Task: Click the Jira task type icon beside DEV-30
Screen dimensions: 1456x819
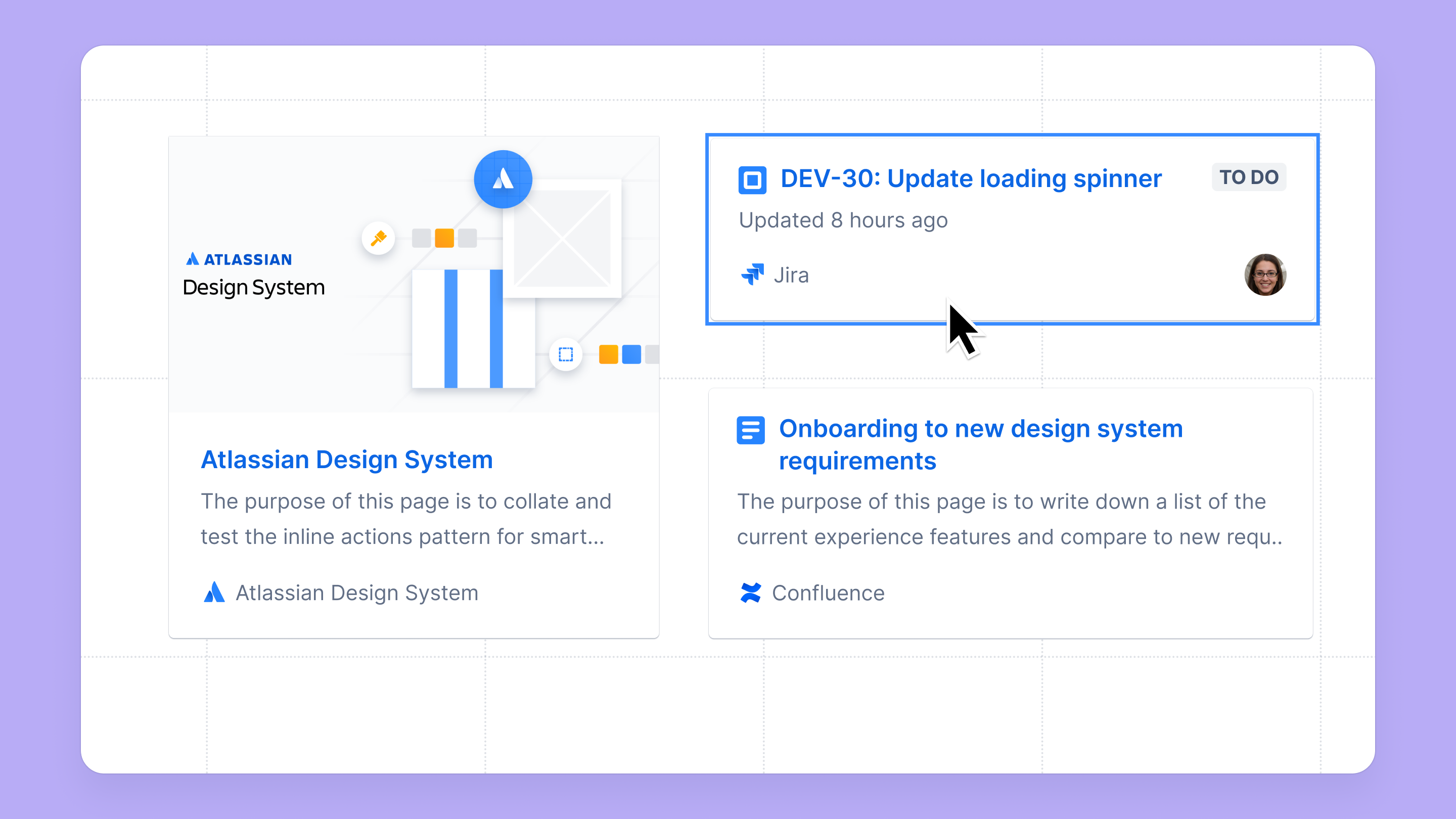Action: click(x=752, y=180)
